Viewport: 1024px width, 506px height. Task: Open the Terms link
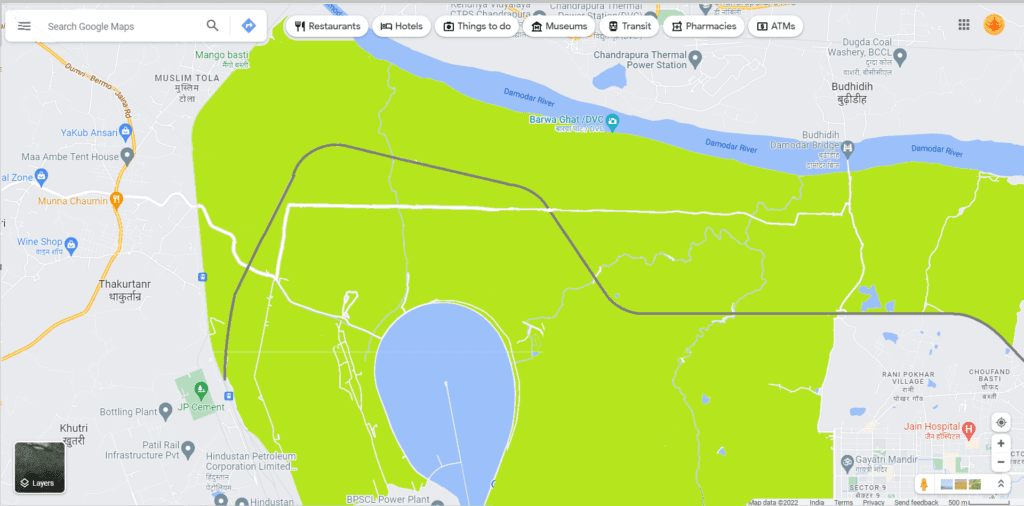(x=843, y=502)
